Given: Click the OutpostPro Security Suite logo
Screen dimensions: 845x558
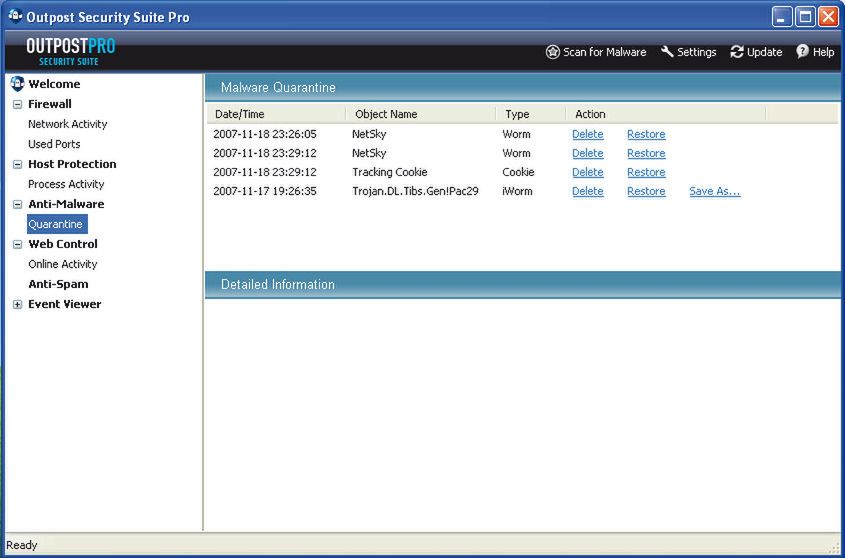Looking at the screenshot, I should pos(71,52).
